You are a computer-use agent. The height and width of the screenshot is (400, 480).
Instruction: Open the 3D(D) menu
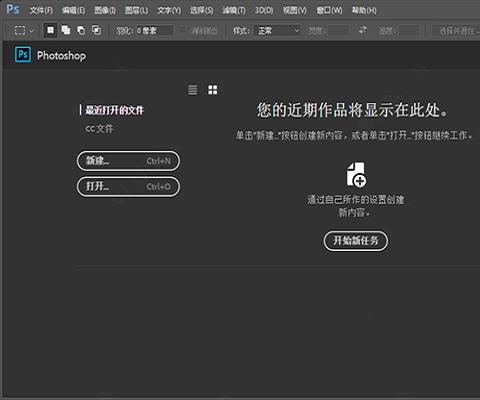264,11
